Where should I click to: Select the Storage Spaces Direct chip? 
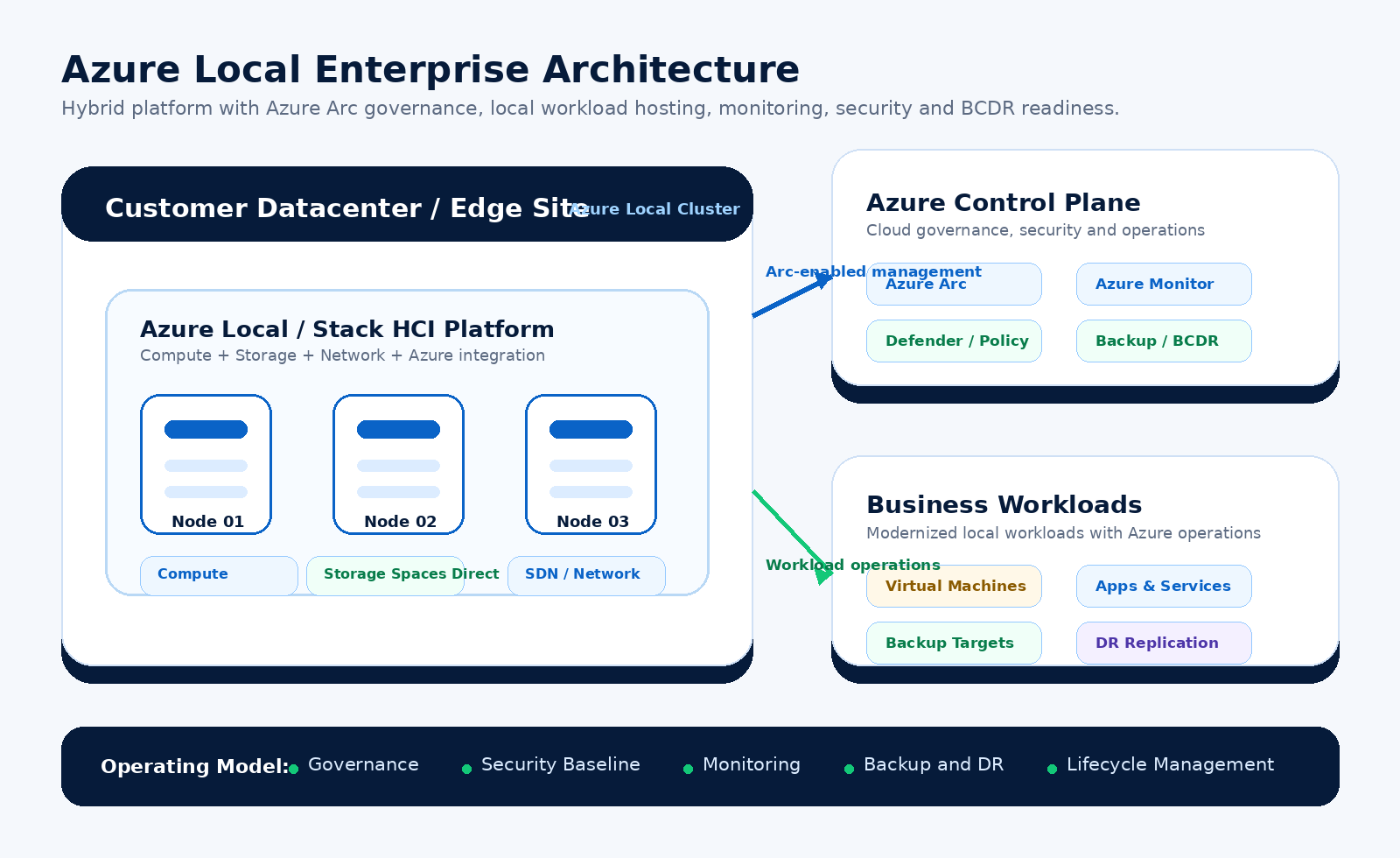click(x=386, y=575)
